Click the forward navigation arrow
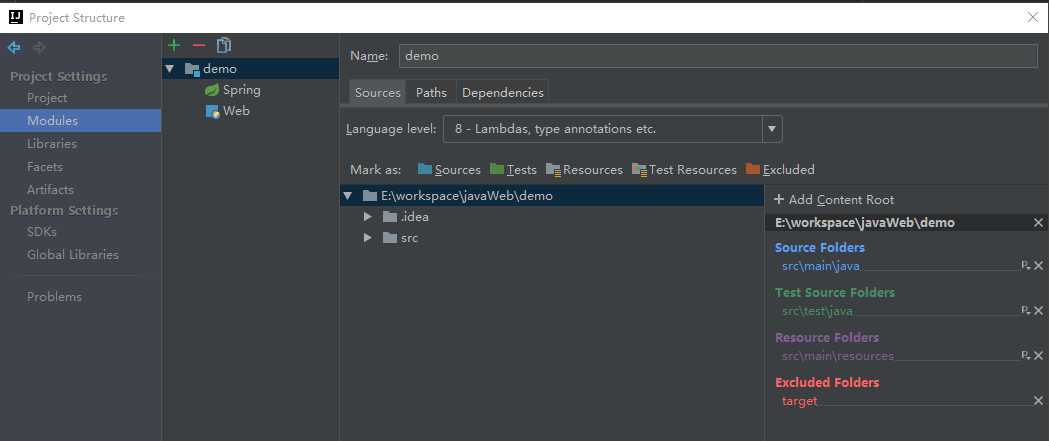This screenshot has height=441, width=1049. 39,48
